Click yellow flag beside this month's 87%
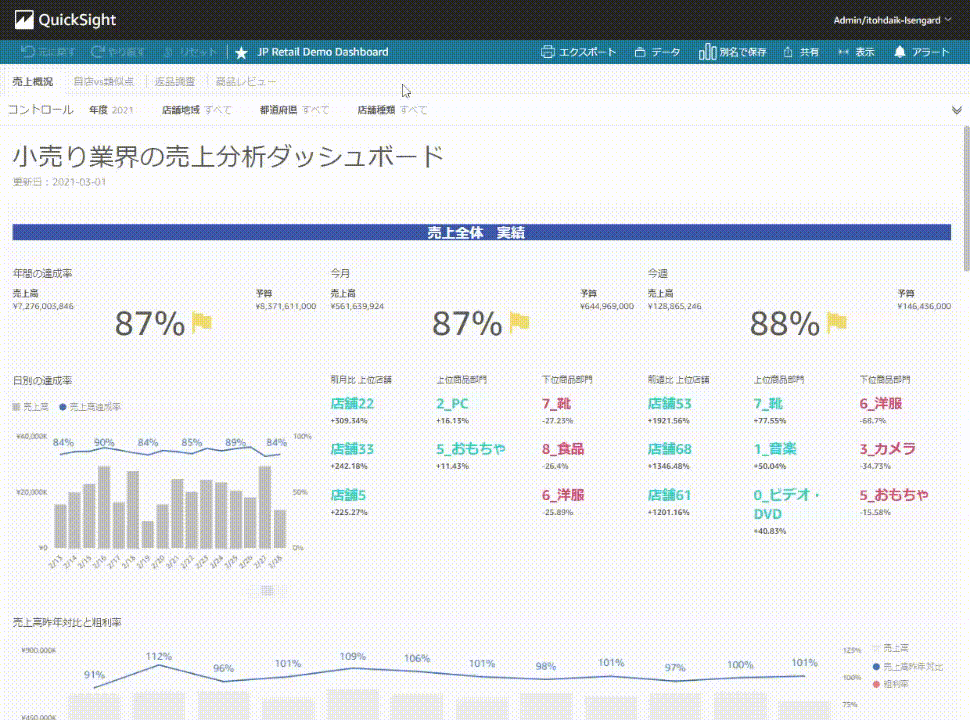 coord(519,322)
